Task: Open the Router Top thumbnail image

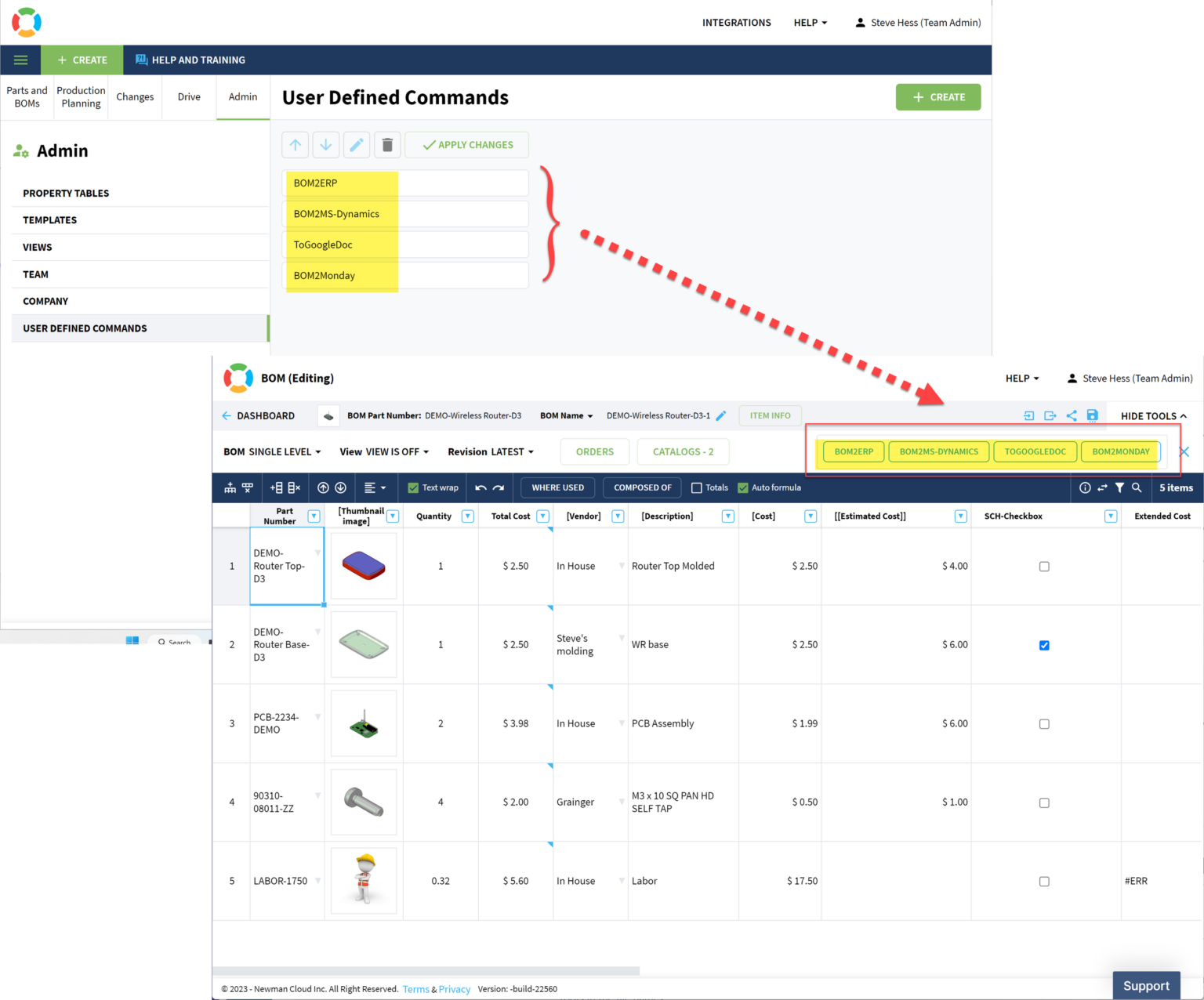Action: pyautogui.click(x=364, y=566)
